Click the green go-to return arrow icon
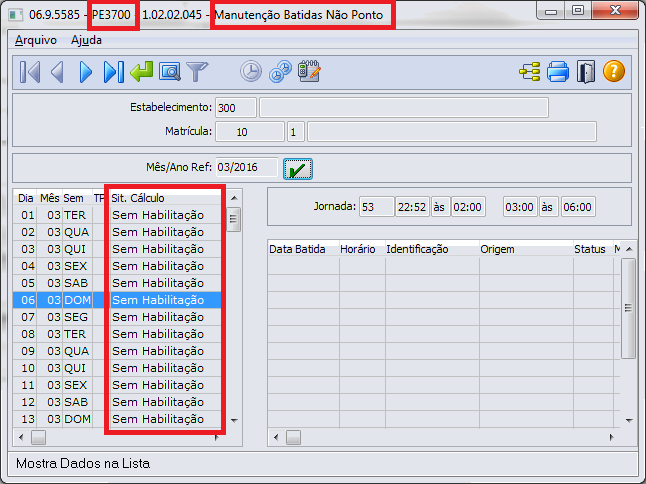Viewport: 646px width, 484px height. coord(141,72)
